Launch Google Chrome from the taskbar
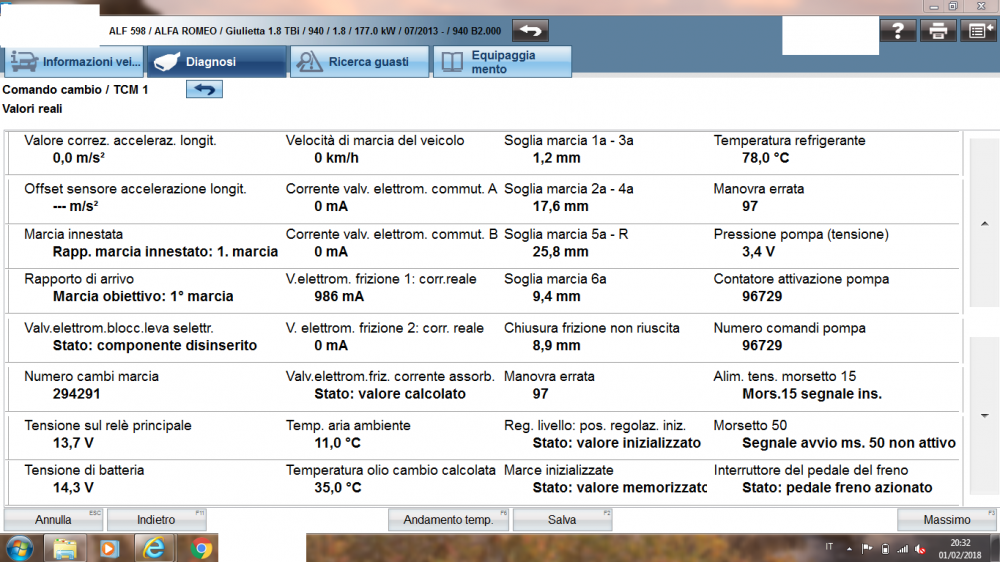This screenshot has width=1000, height=562. click(x=200, y=549)
